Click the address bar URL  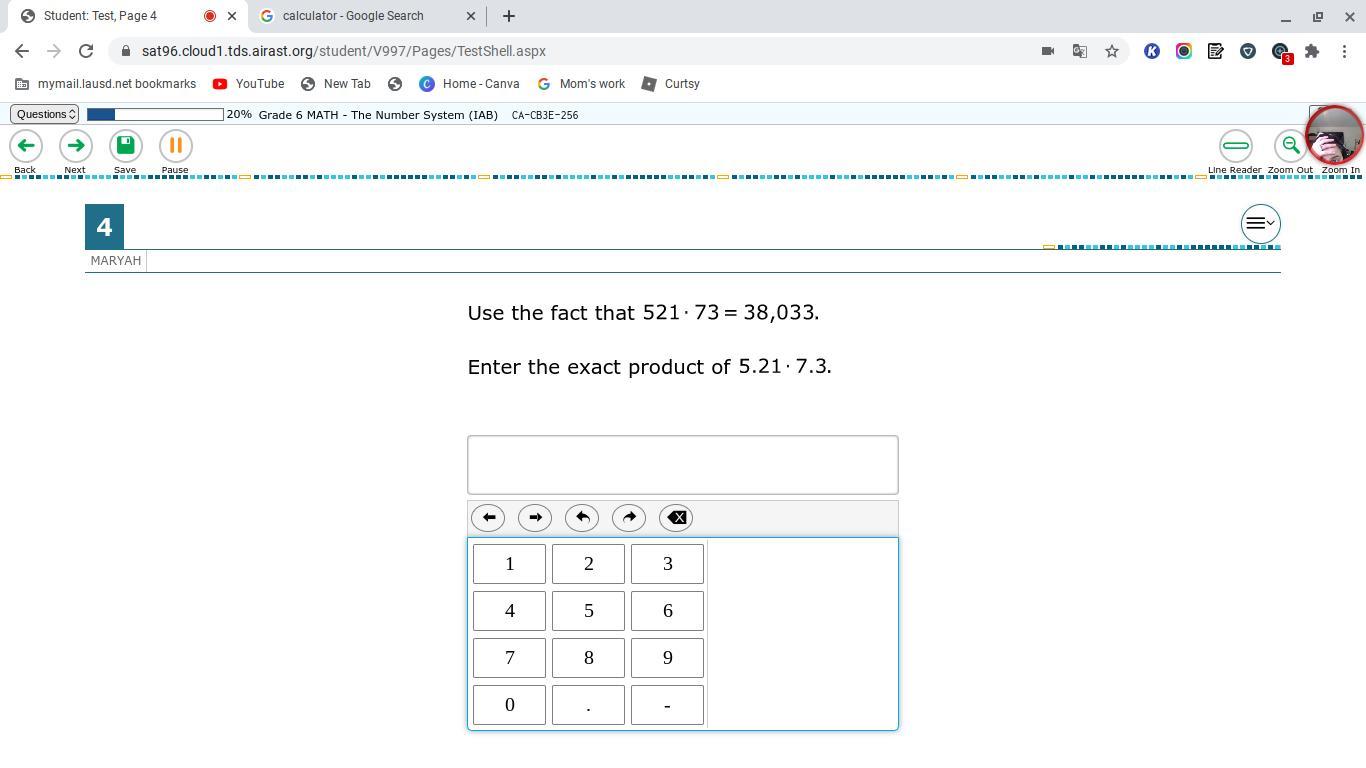(344, 51)
